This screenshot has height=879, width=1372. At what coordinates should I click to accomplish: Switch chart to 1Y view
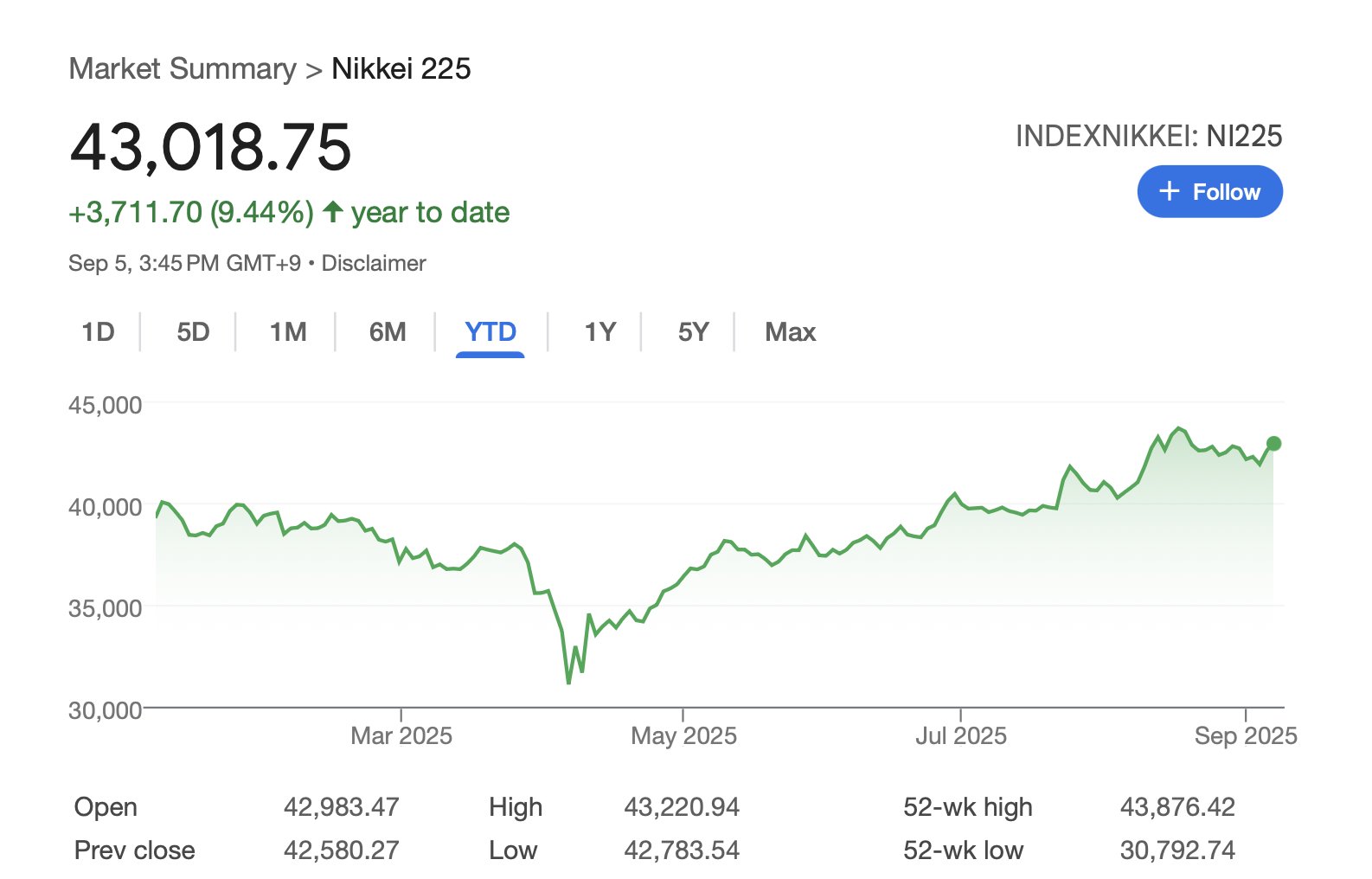coord(599,332)
